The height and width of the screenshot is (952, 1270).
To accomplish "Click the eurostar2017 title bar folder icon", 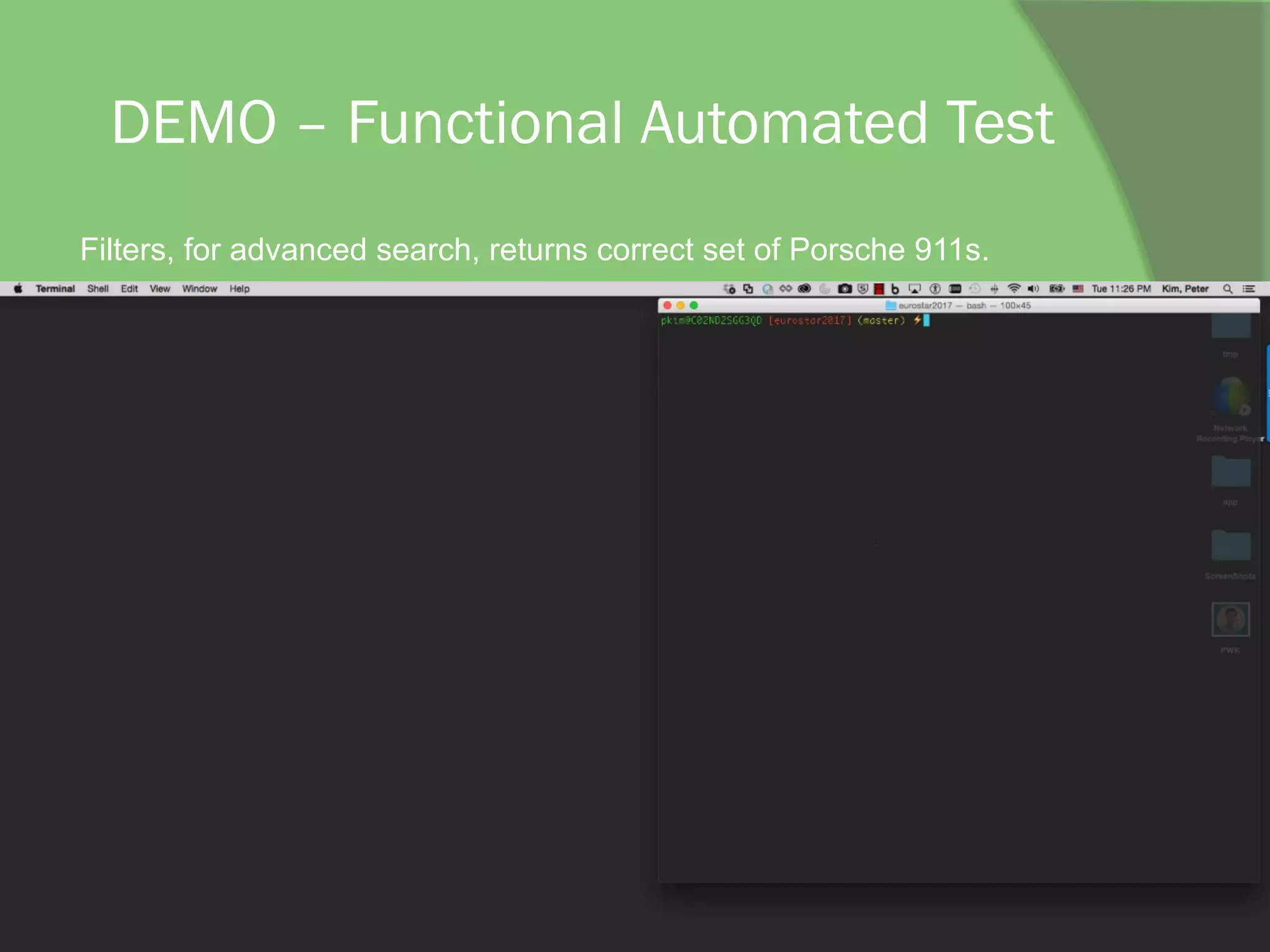I will pos(890,306).
